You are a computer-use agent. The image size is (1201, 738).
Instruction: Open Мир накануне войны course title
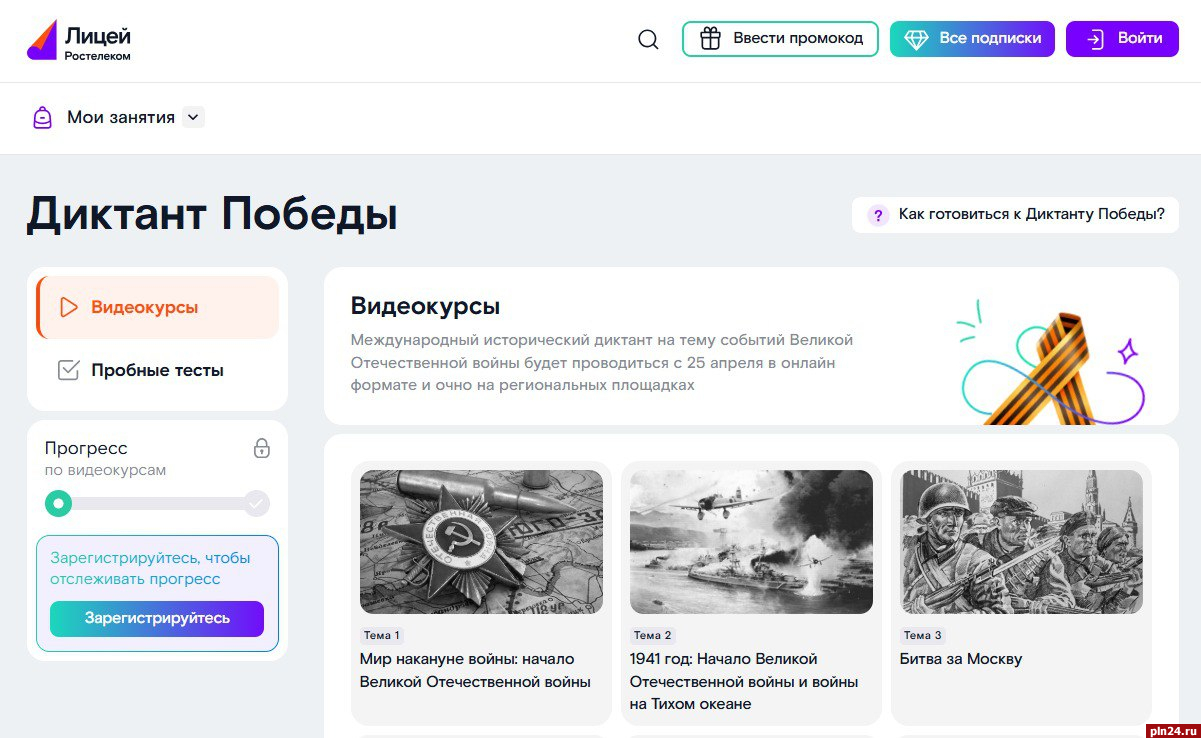click(x=475, y=671)
